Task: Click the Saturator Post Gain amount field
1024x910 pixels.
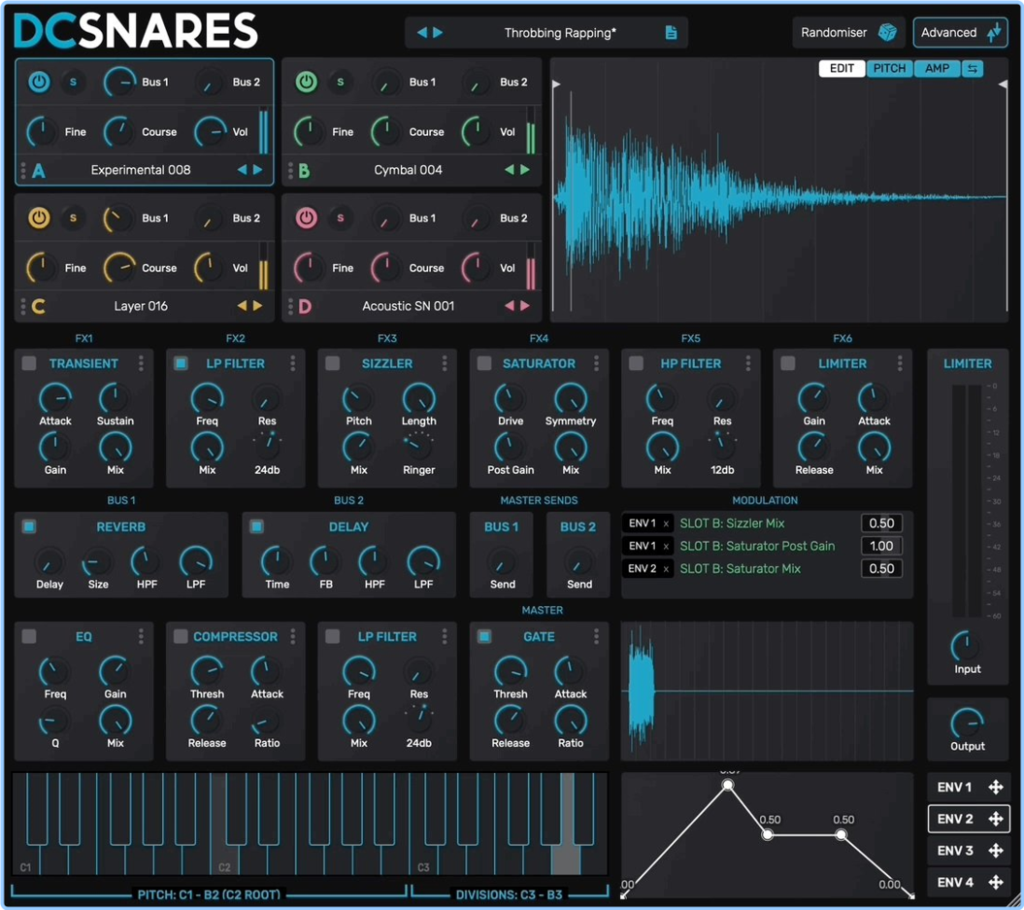Action: click(882, 546)
